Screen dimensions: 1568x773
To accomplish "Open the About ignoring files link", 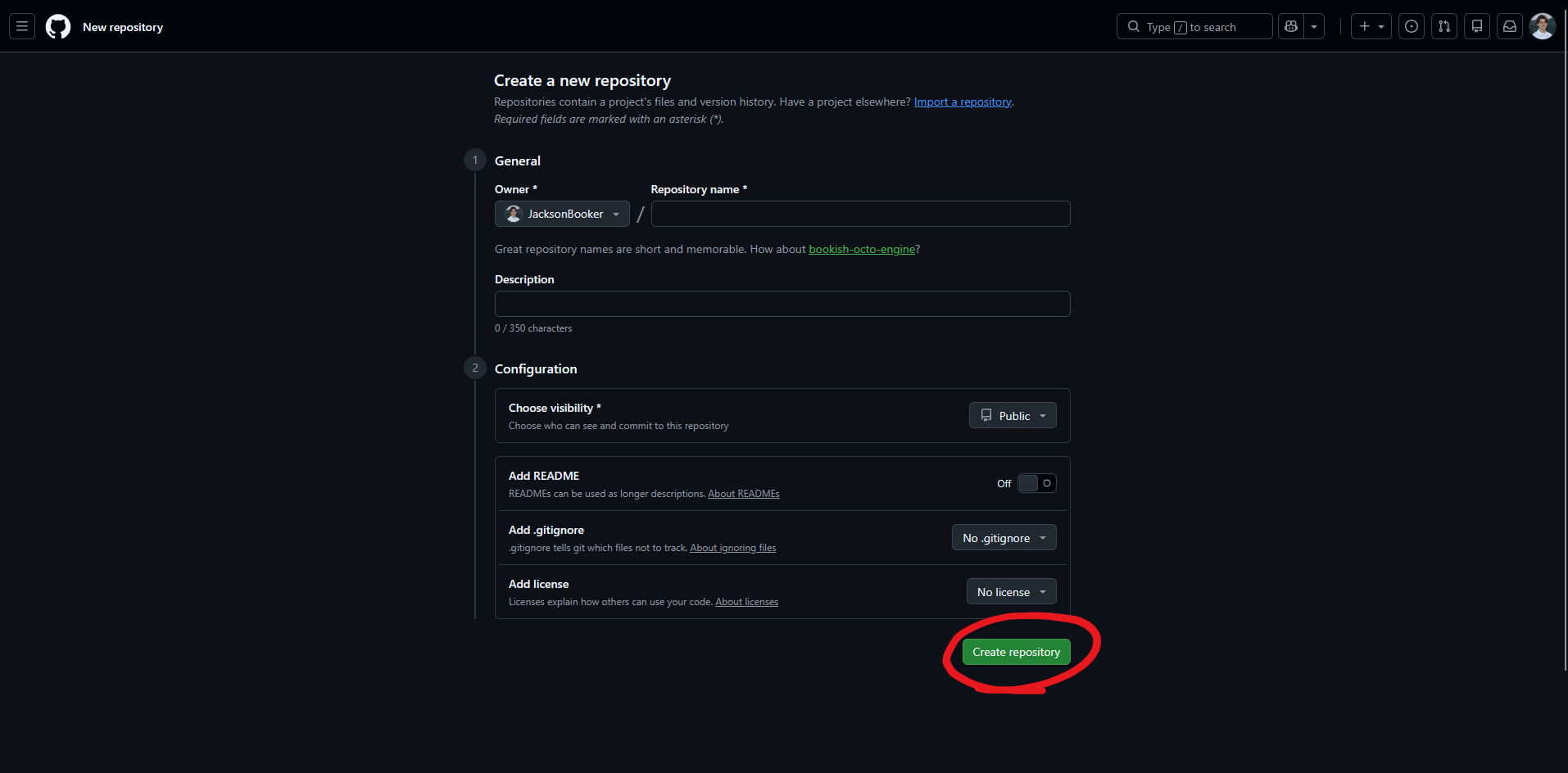I will 733,548.
